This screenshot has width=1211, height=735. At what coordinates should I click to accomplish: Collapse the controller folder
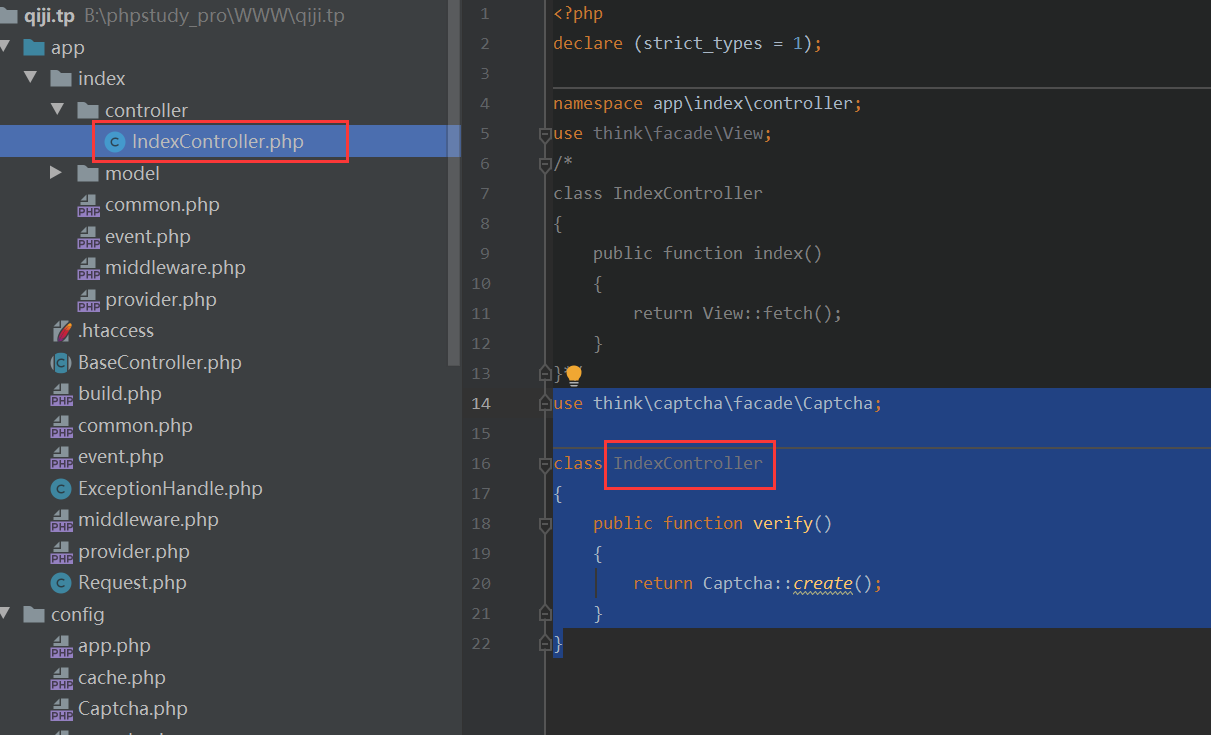pos(57,109)
